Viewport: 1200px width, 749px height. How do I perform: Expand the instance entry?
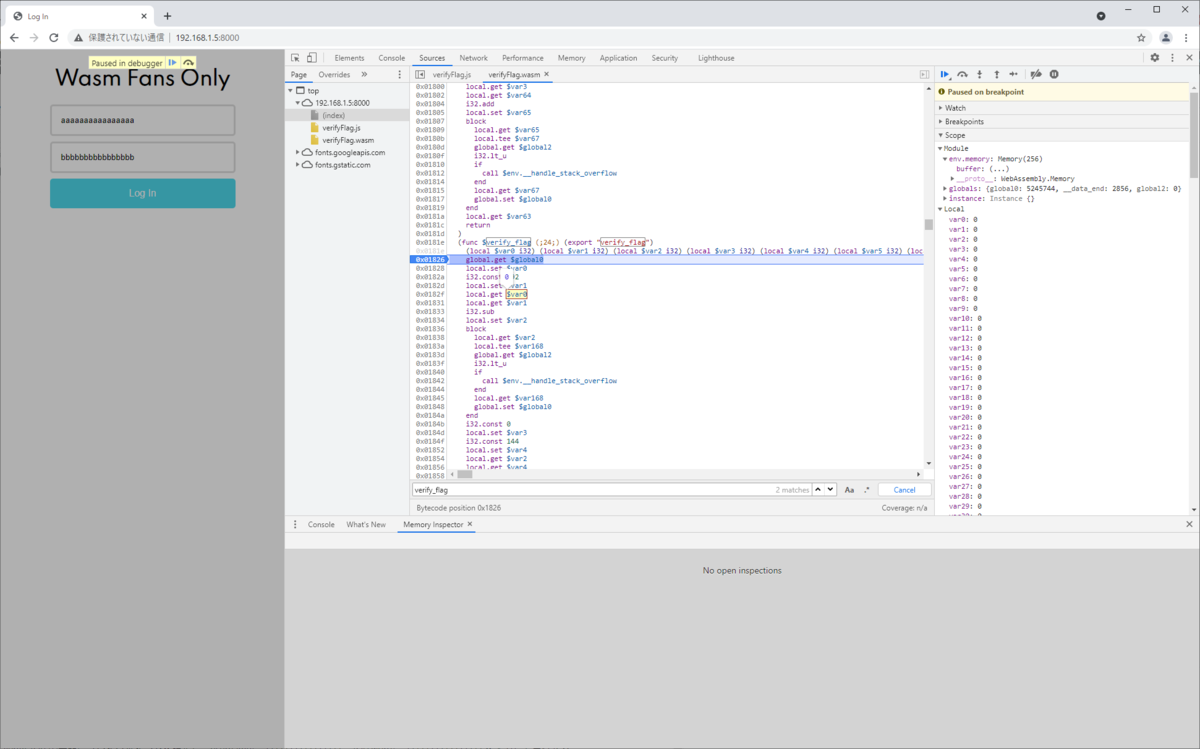pyautogui.click(x=946, y=198)
